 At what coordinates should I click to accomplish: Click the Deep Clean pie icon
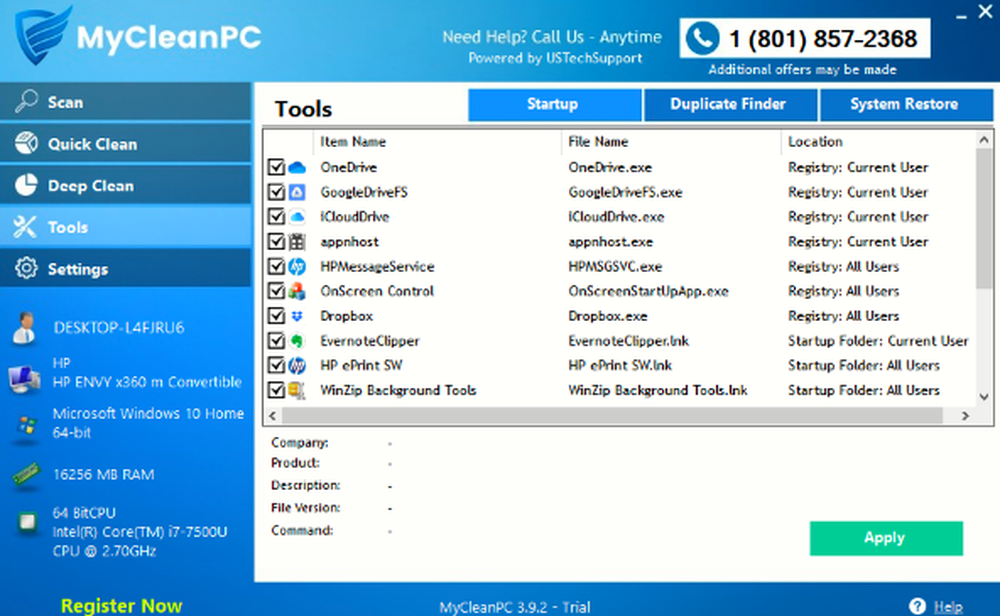coord(26,185)
